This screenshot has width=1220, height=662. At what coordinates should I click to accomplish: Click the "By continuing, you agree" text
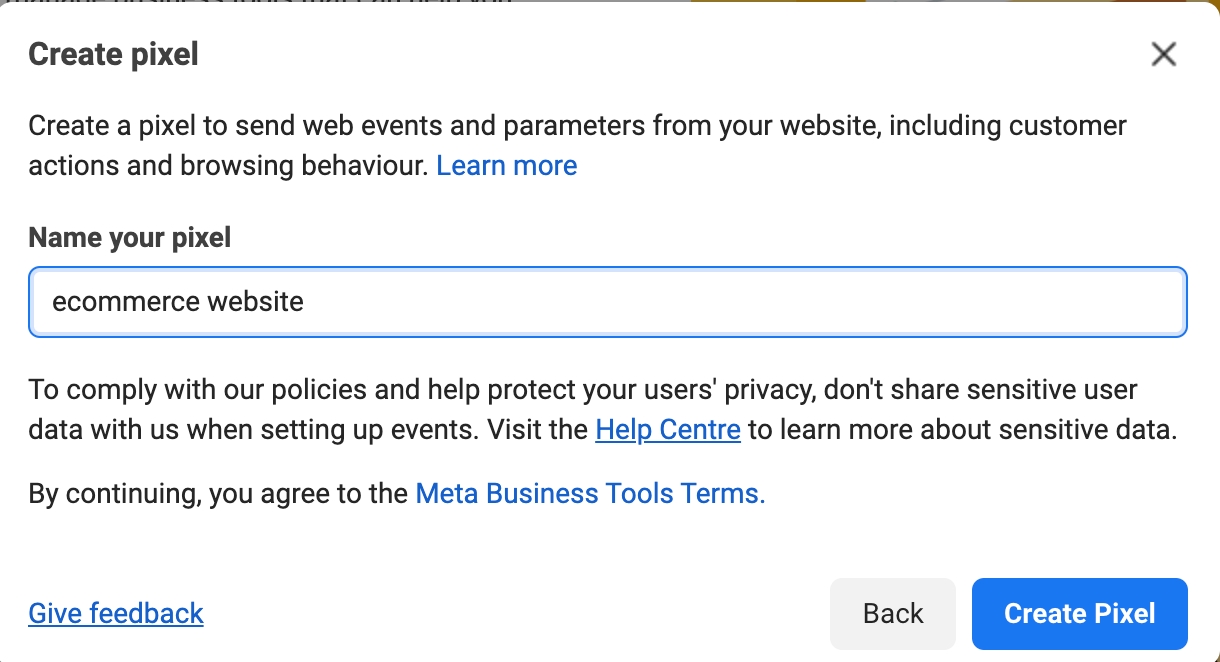tap(218, 493)
